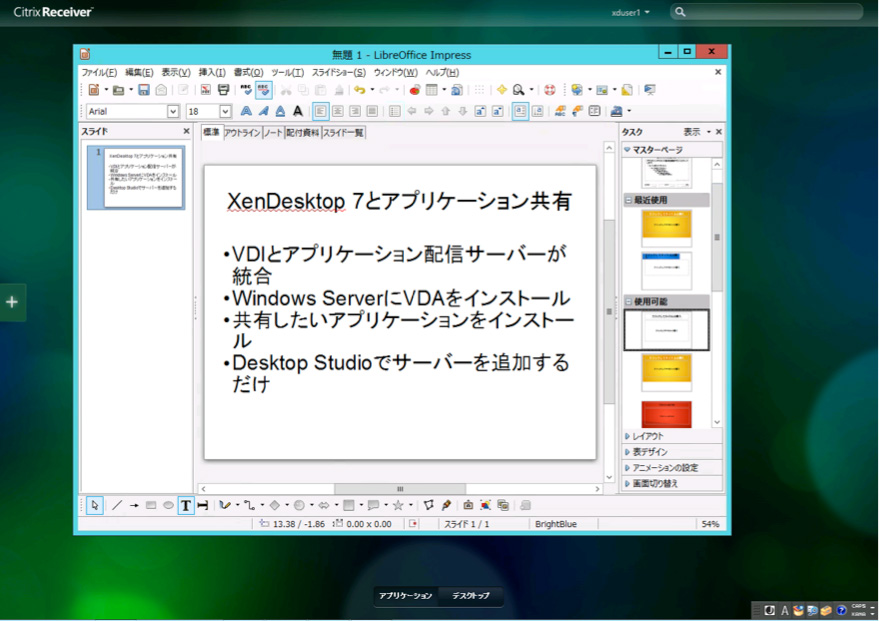
Task: Open the Navigator star icon
Action: 502,90
